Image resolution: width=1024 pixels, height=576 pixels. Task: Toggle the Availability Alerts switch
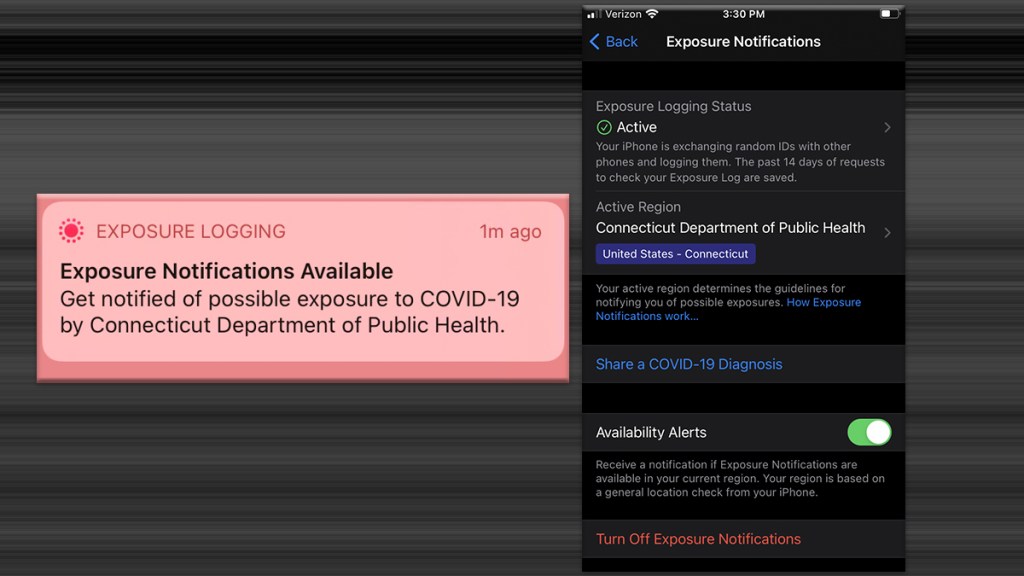pos(869,432)
